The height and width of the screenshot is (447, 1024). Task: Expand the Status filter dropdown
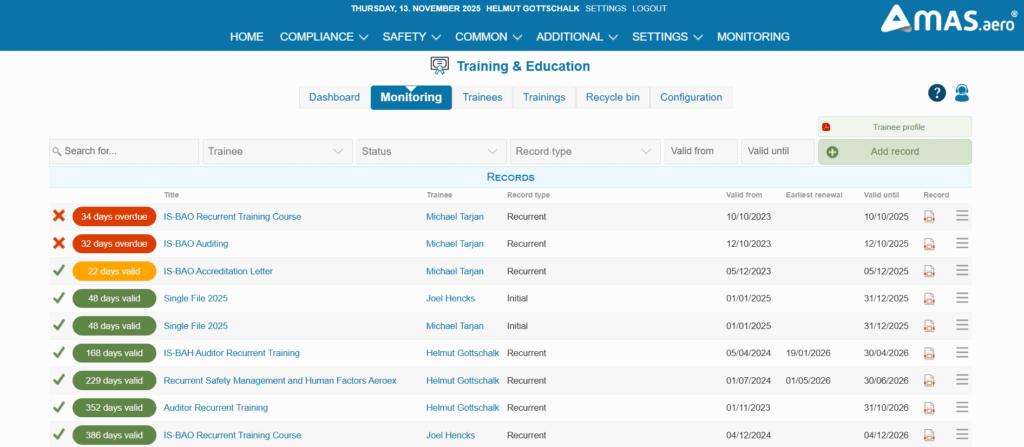coord(430,152)
